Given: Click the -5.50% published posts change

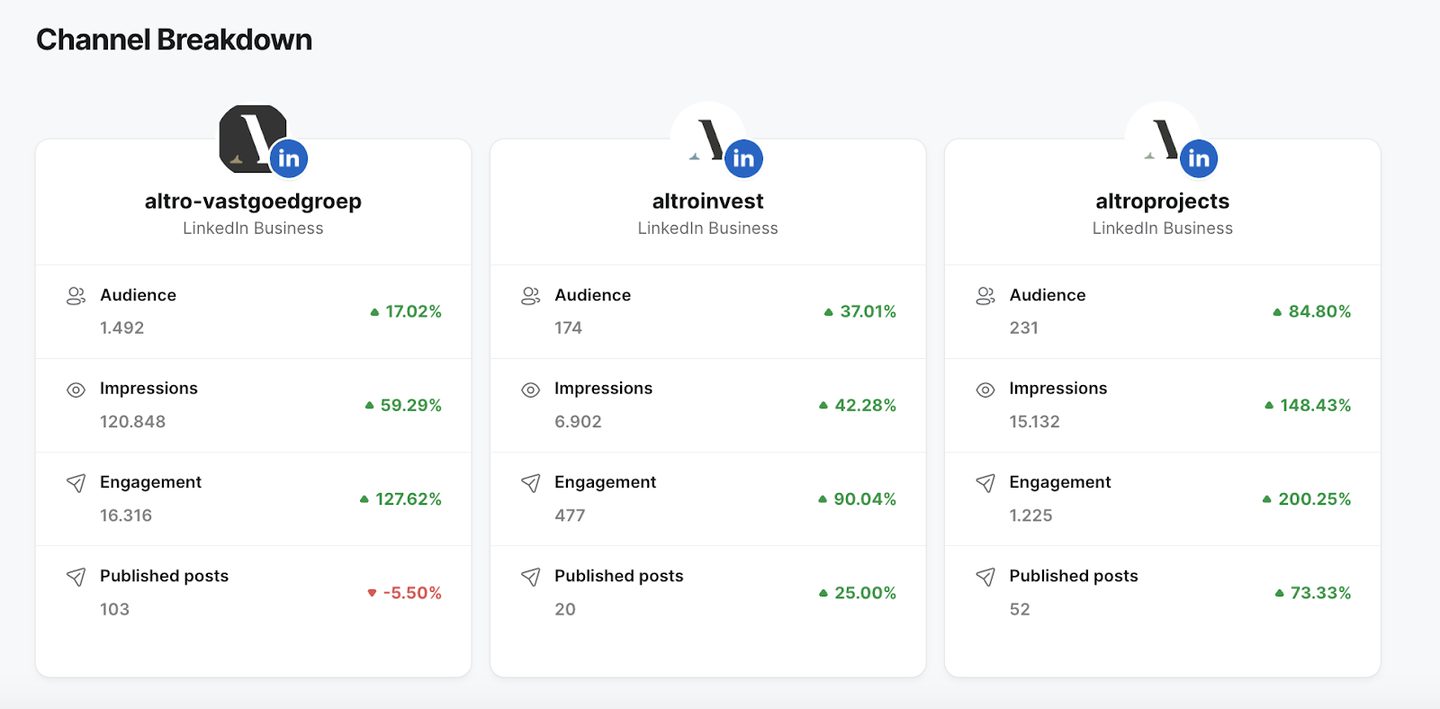Looking at the screenshot, I should 412,593.
